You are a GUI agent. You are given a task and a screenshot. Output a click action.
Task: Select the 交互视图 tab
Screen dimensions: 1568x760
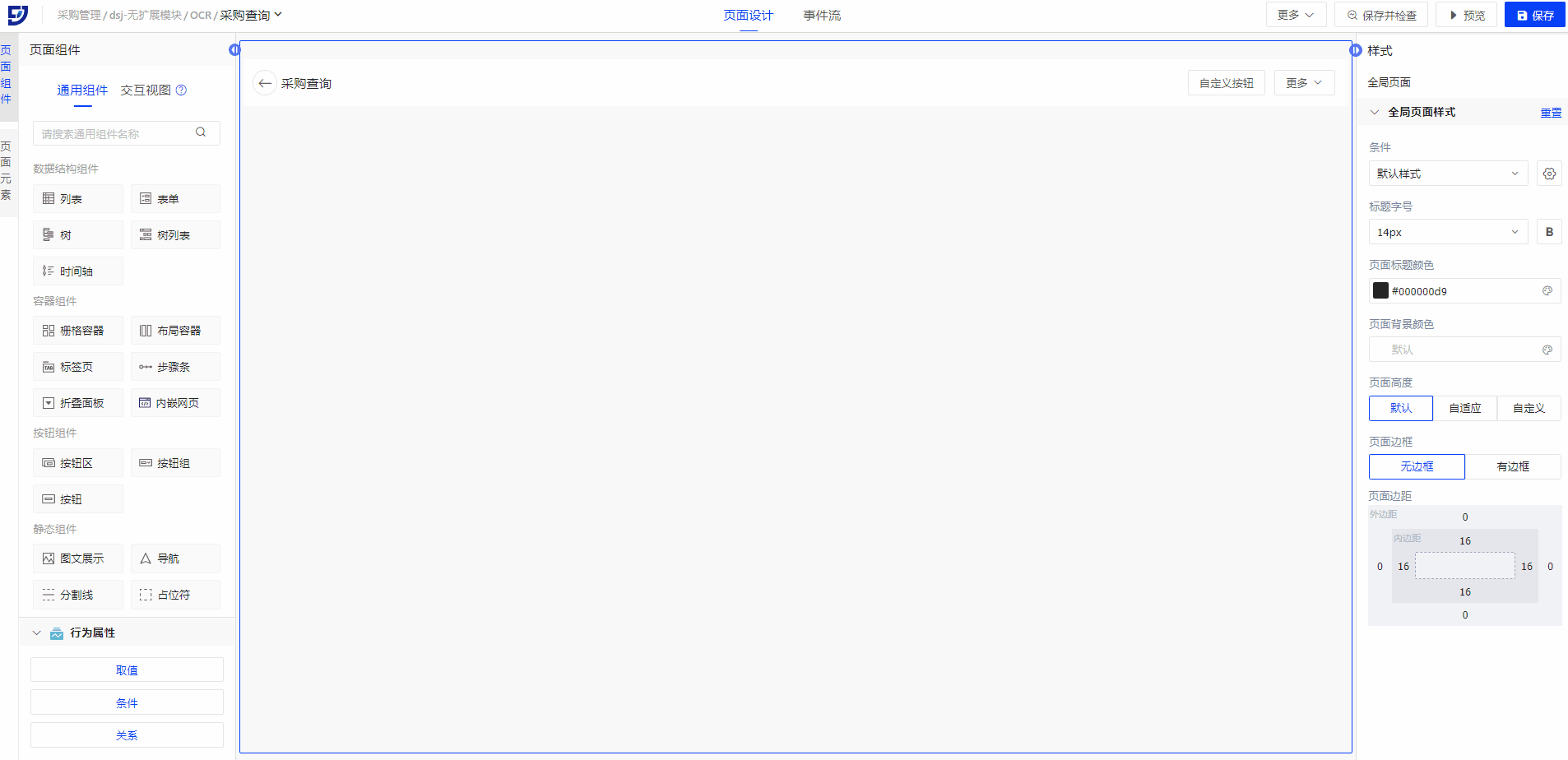point(146,90)
